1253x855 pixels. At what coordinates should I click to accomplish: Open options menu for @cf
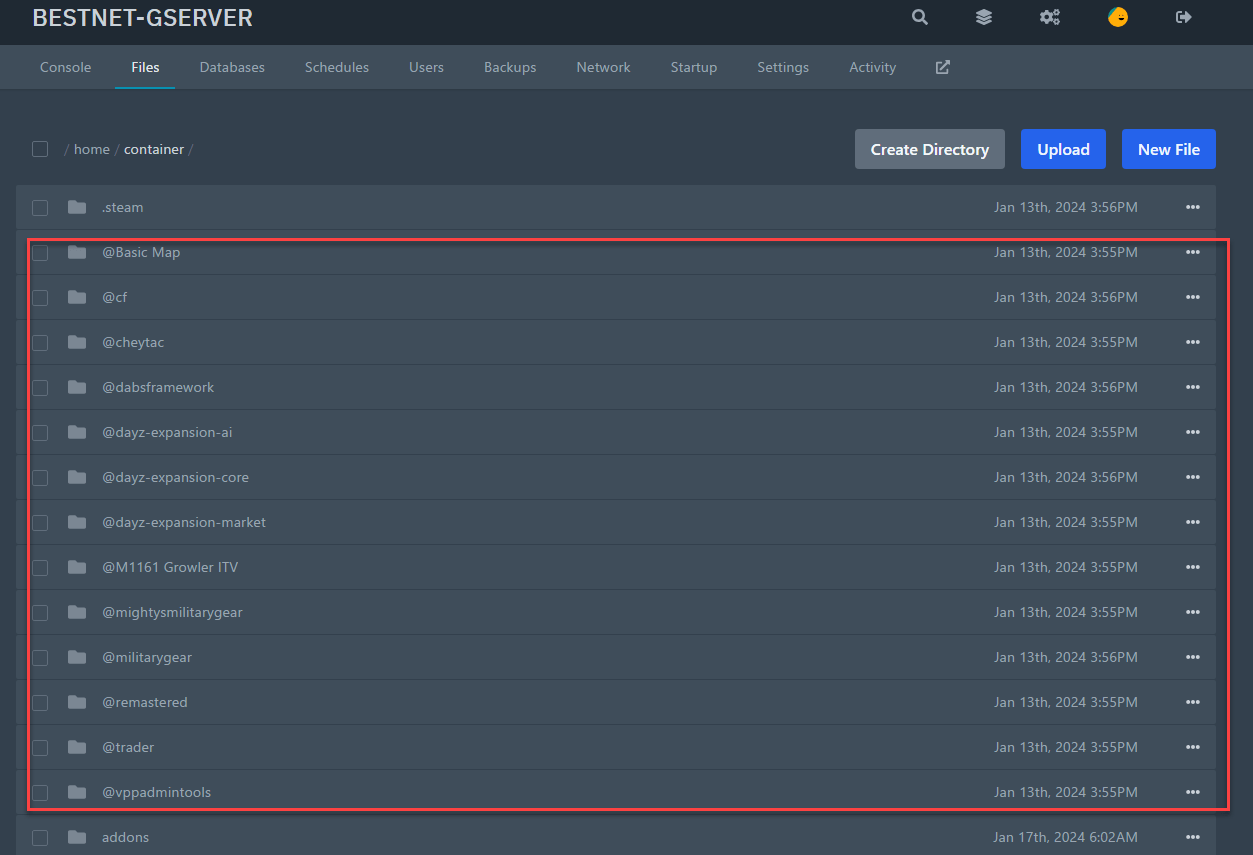tap(1192, 297)
